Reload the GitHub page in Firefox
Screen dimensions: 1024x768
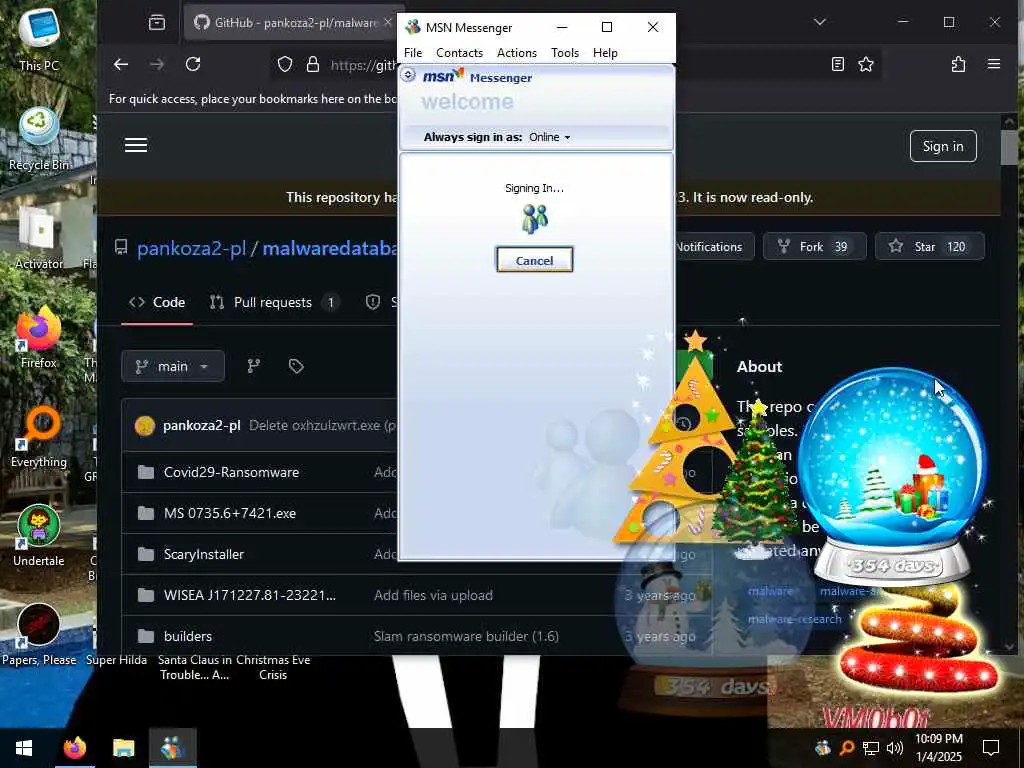[193, 64]
